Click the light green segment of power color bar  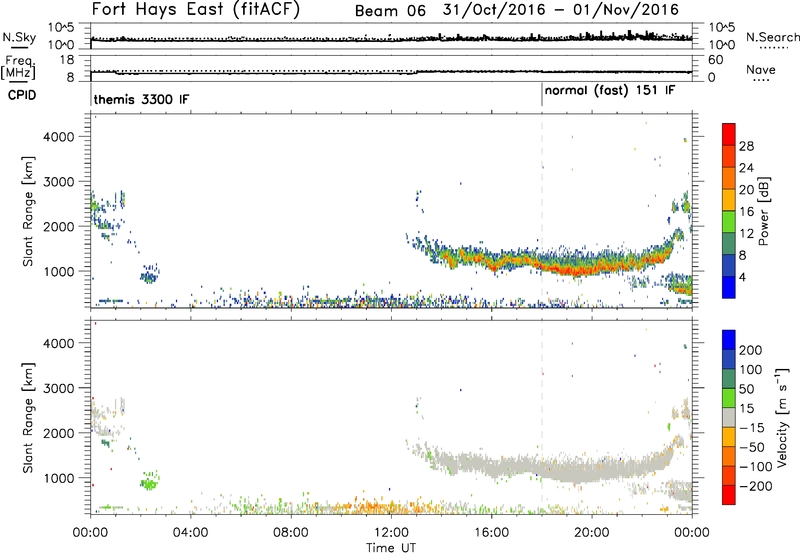[729, 221]
